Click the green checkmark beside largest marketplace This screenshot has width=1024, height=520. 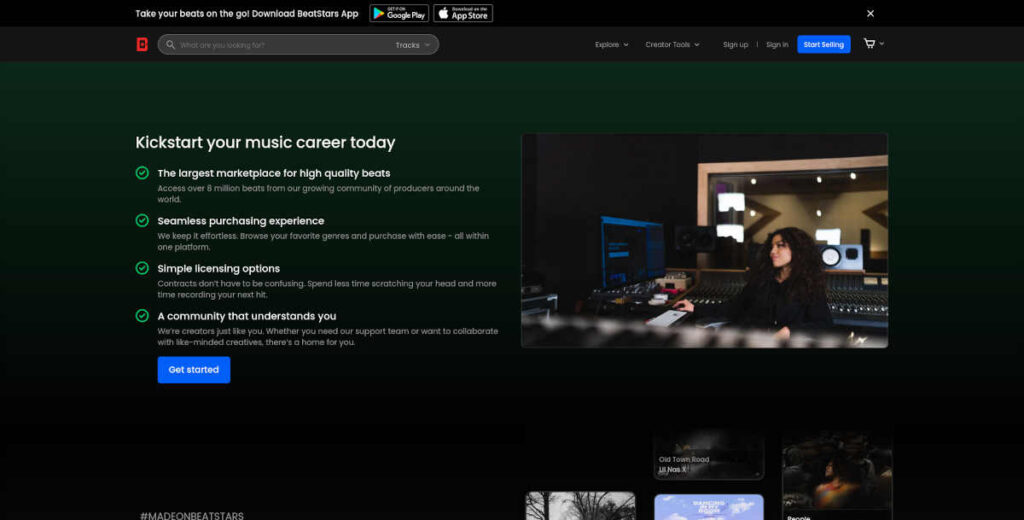142,172
